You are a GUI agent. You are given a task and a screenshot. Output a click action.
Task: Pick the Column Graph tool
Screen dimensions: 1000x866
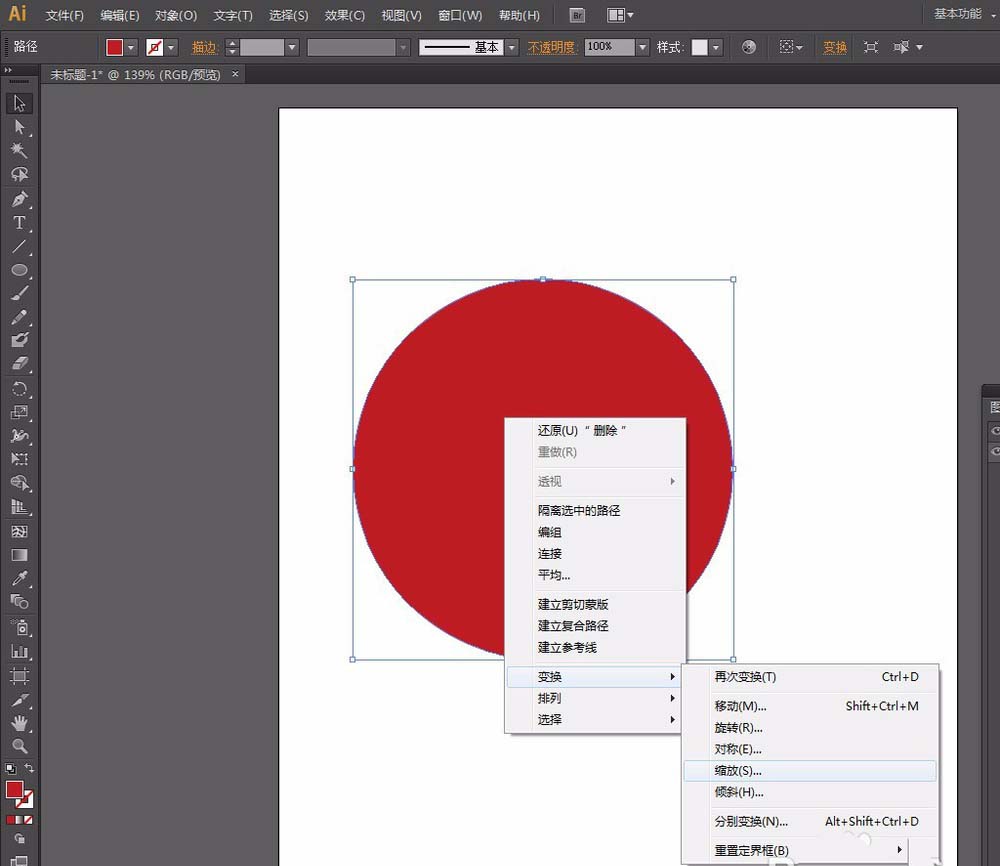point(19,651)
